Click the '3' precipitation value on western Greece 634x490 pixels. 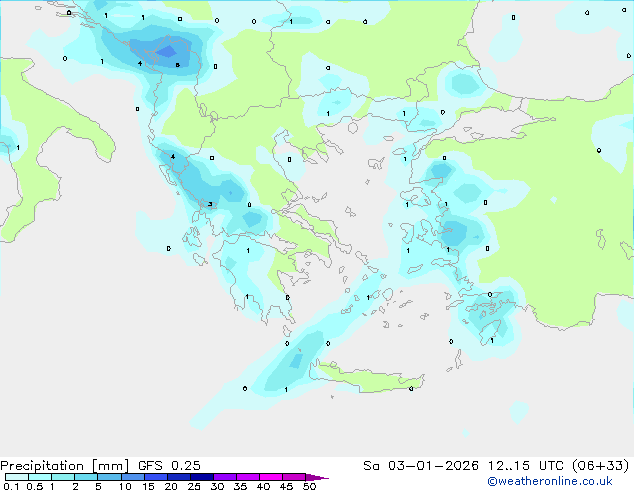coord(210,204)
